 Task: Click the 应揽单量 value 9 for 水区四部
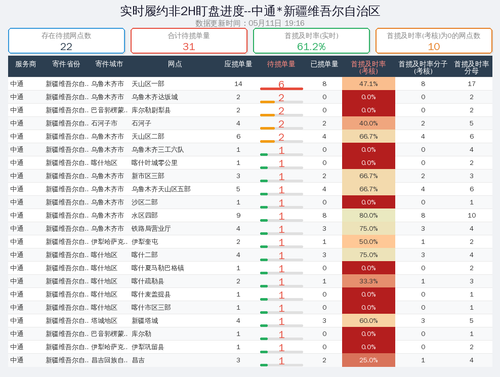click(238, 215)
